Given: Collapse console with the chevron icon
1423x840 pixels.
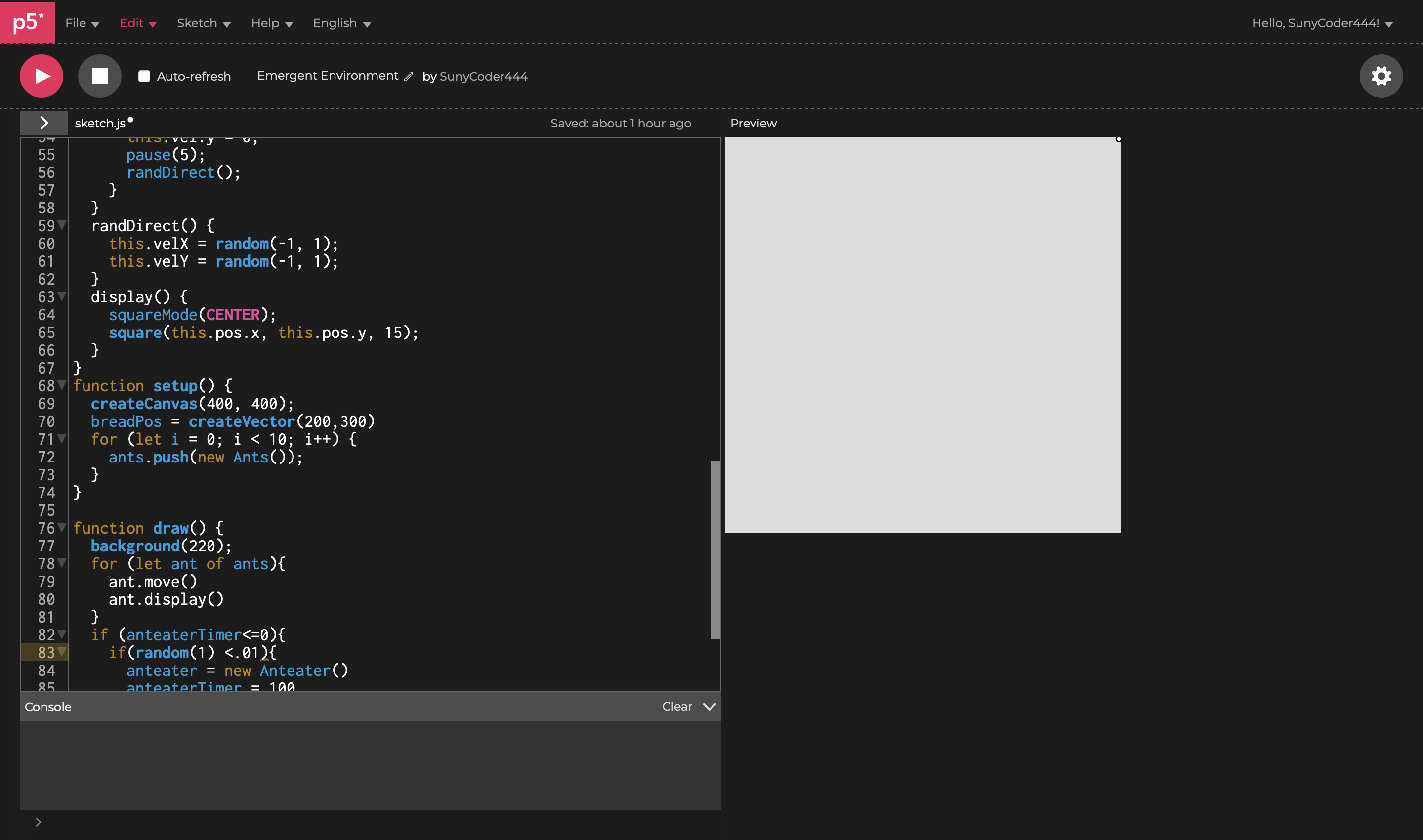Looking at the screenshot, I should click(x=709, y=707).
